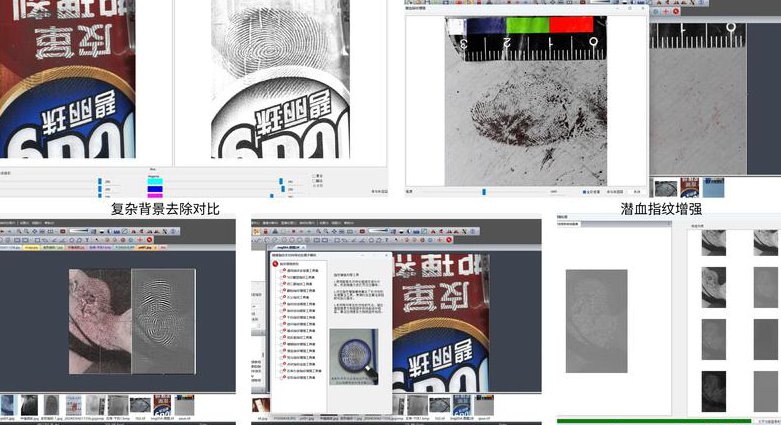
Task: Click green progress bar in bottom-right batch panel
Action: click(x=653, y=421)
